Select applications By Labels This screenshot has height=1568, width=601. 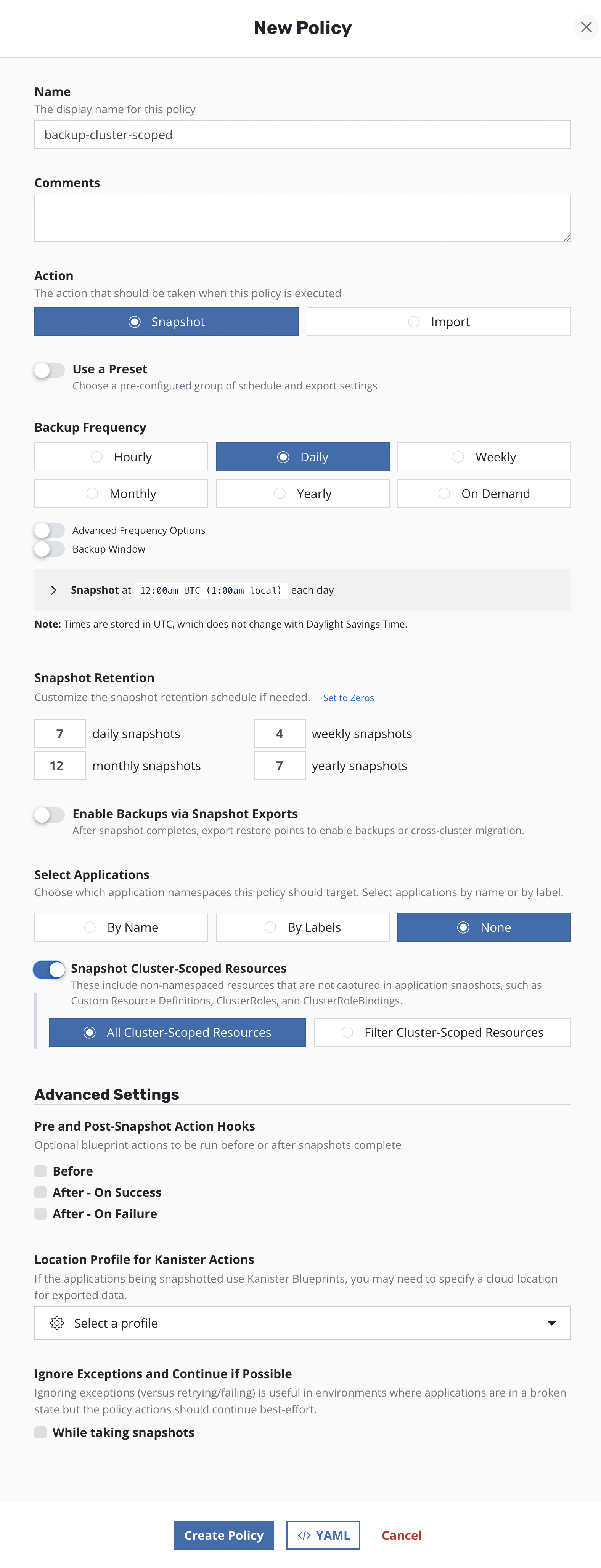tap(302, 926)
